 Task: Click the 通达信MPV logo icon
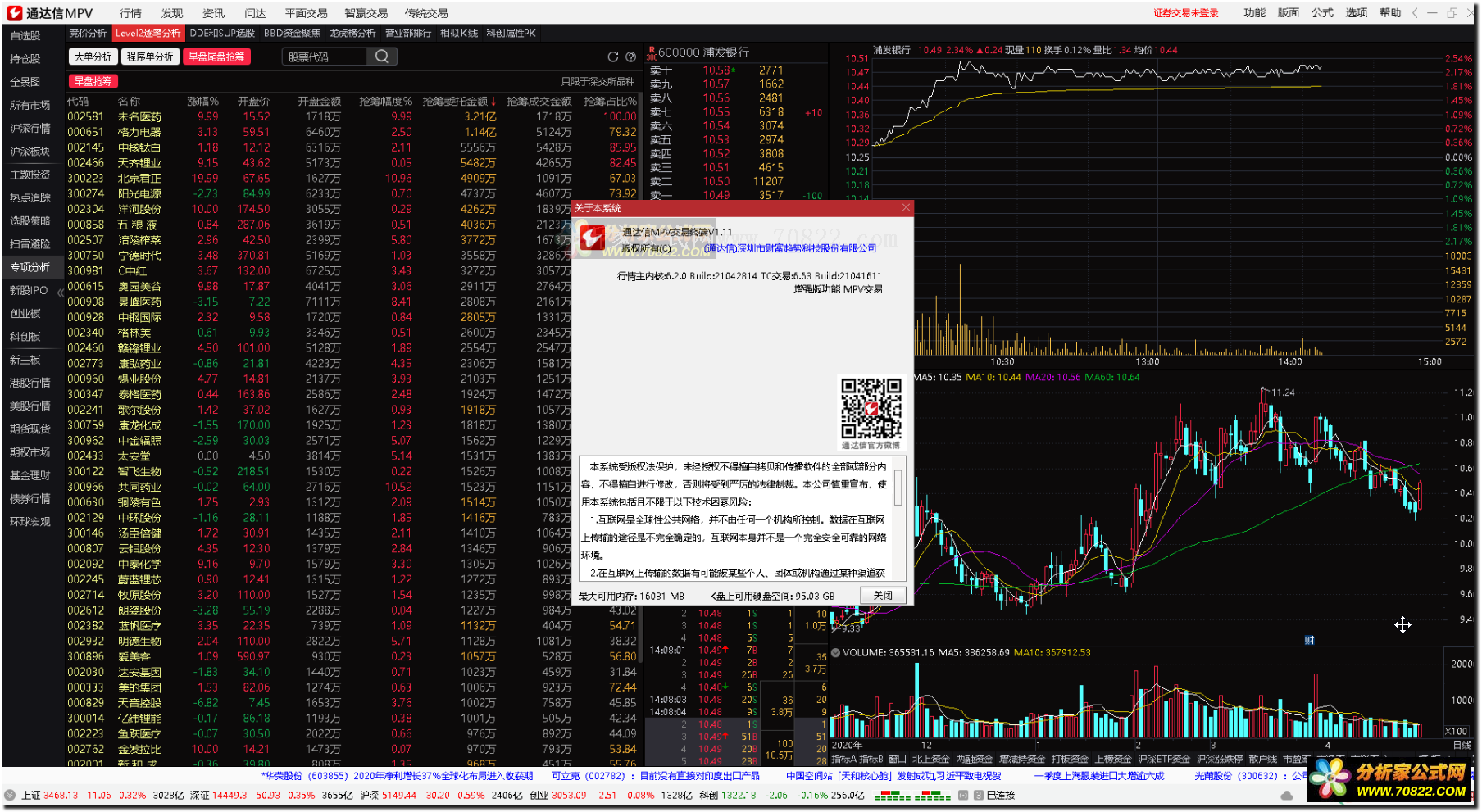tap(15, 13)
